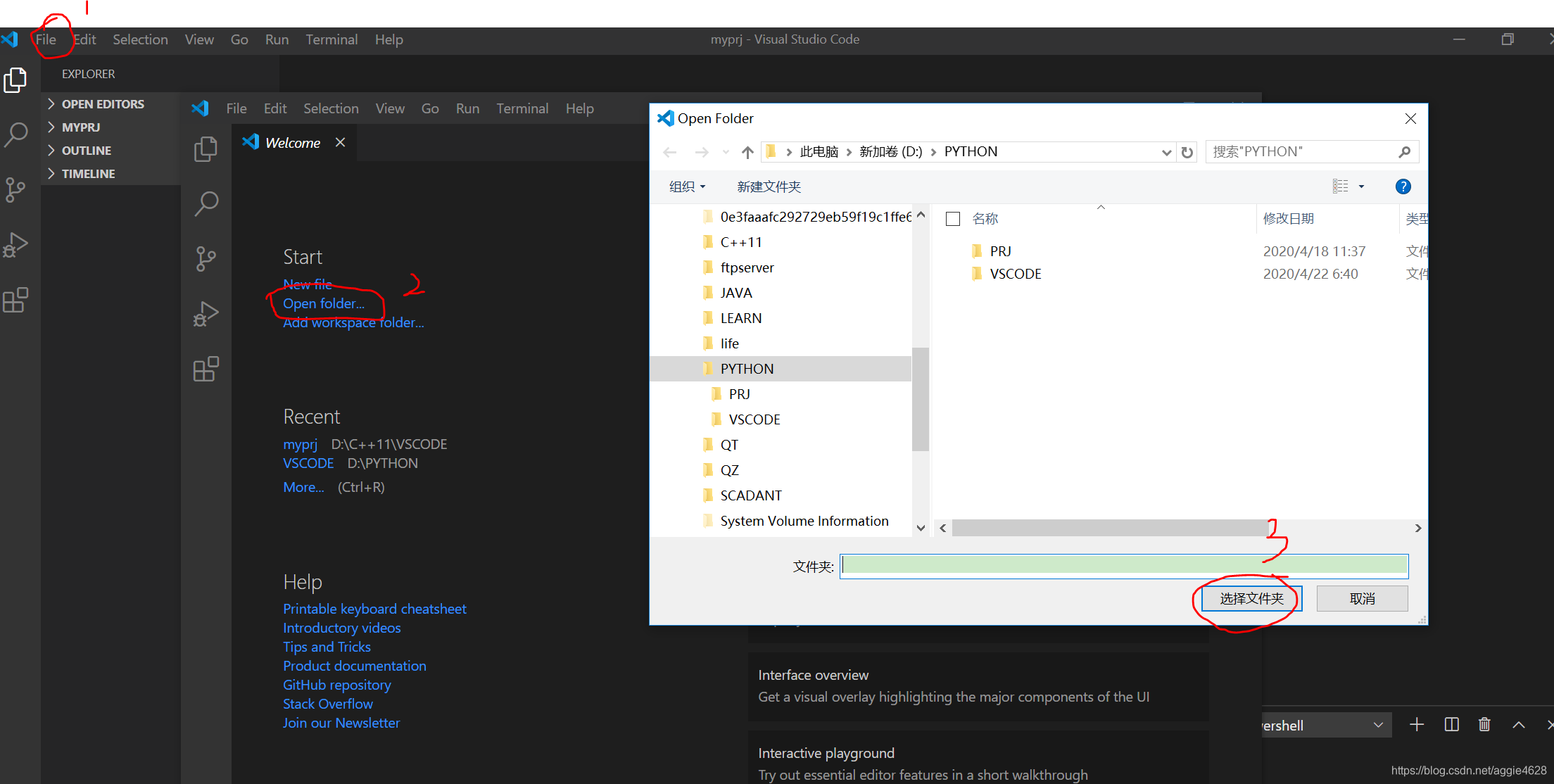The width and height of the screenshot is (1554, 784).
Task: Open the File menu
Action: click(x=46, y=40)
